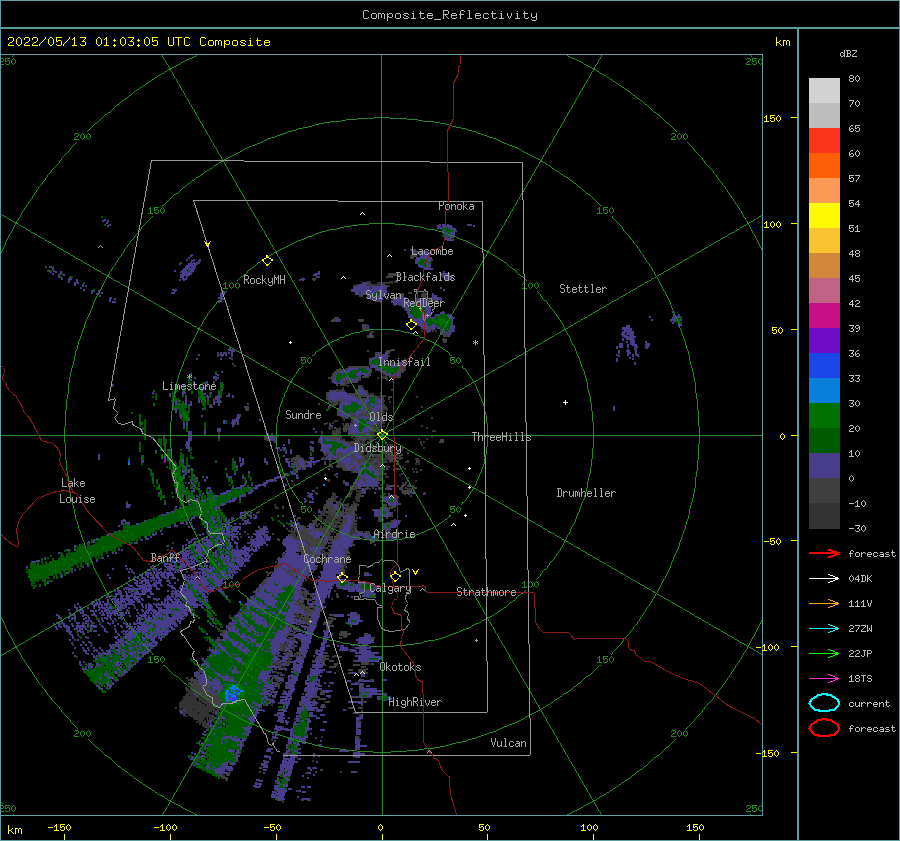900x841 pixels.
Task: Click the yellow diamond marker above Calgary
Action: coord(395,576)
